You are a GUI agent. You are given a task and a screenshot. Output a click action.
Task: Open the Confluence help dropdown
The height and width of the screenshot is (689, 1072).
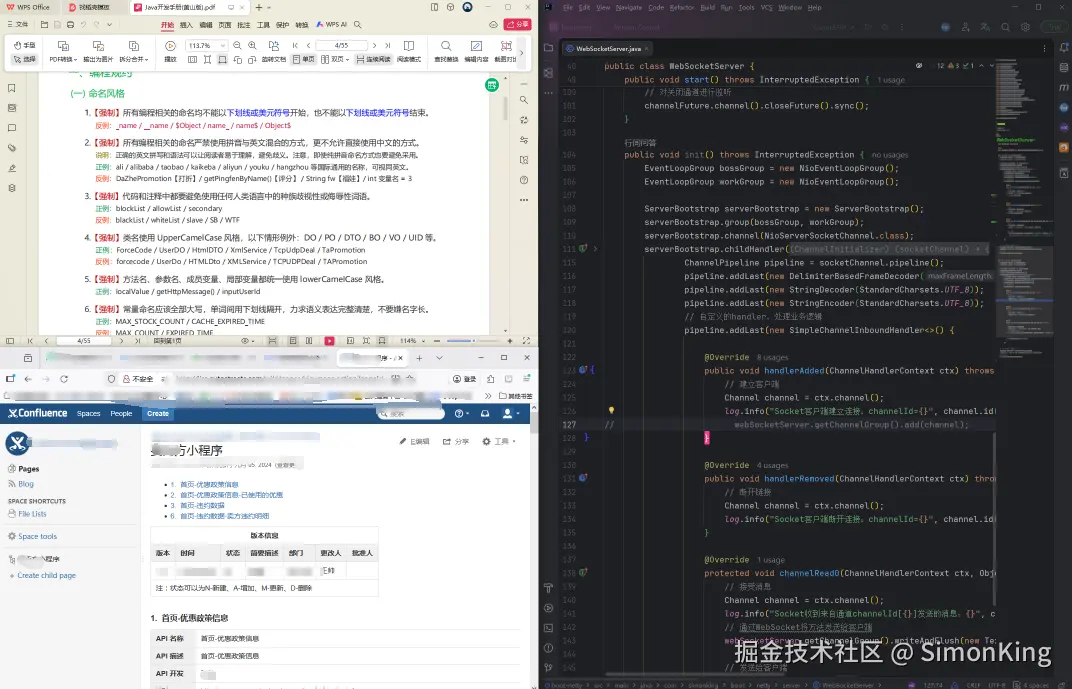coord(462,414)
